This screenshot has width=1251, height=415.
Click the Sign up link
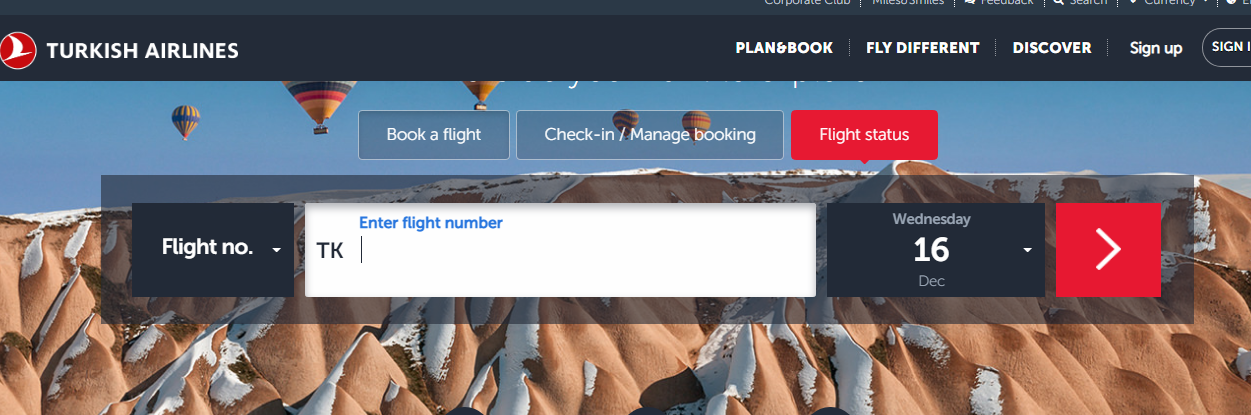(1156, 48)
